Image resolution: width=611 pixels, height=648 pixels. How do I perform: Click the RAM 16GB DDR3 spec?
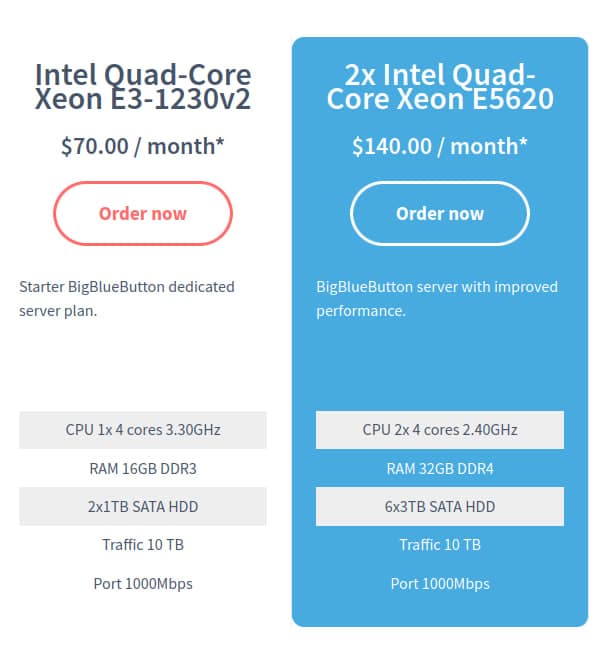pyautogui.click(x=142, y=468)
